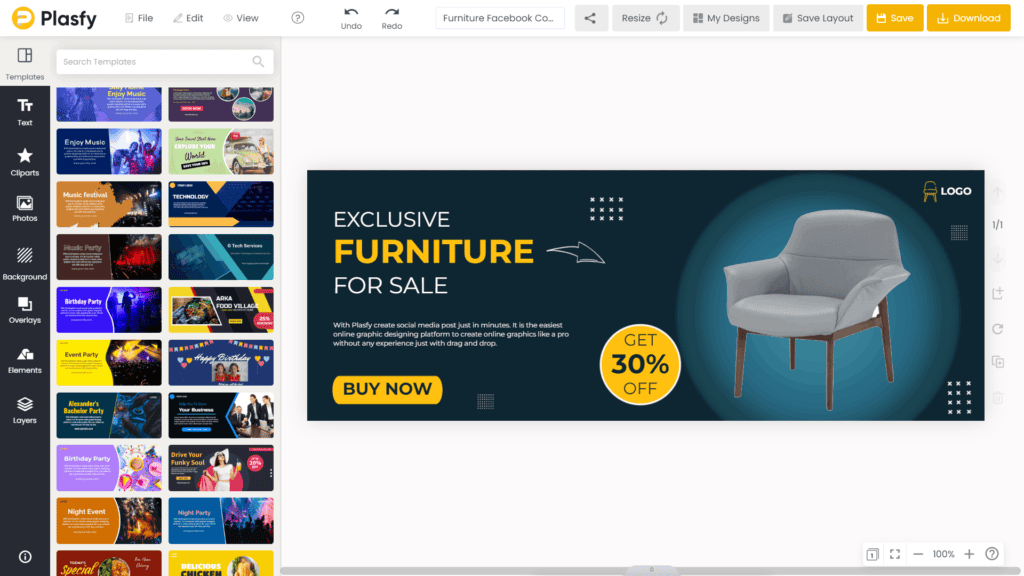Open the Photos panel
The image size is (1024, 576).
click(25, 209)
